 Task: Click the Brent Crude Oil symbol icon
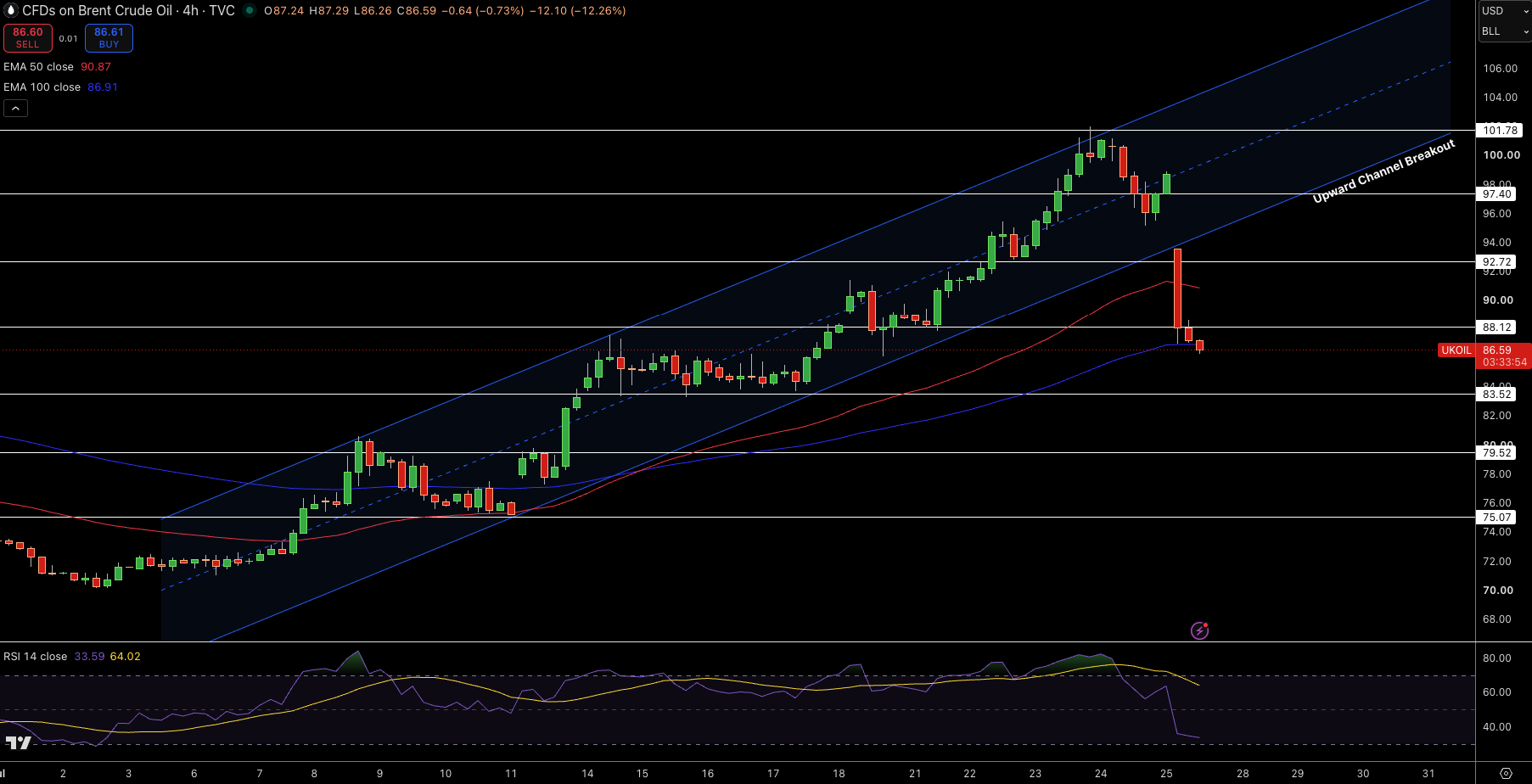11,11
